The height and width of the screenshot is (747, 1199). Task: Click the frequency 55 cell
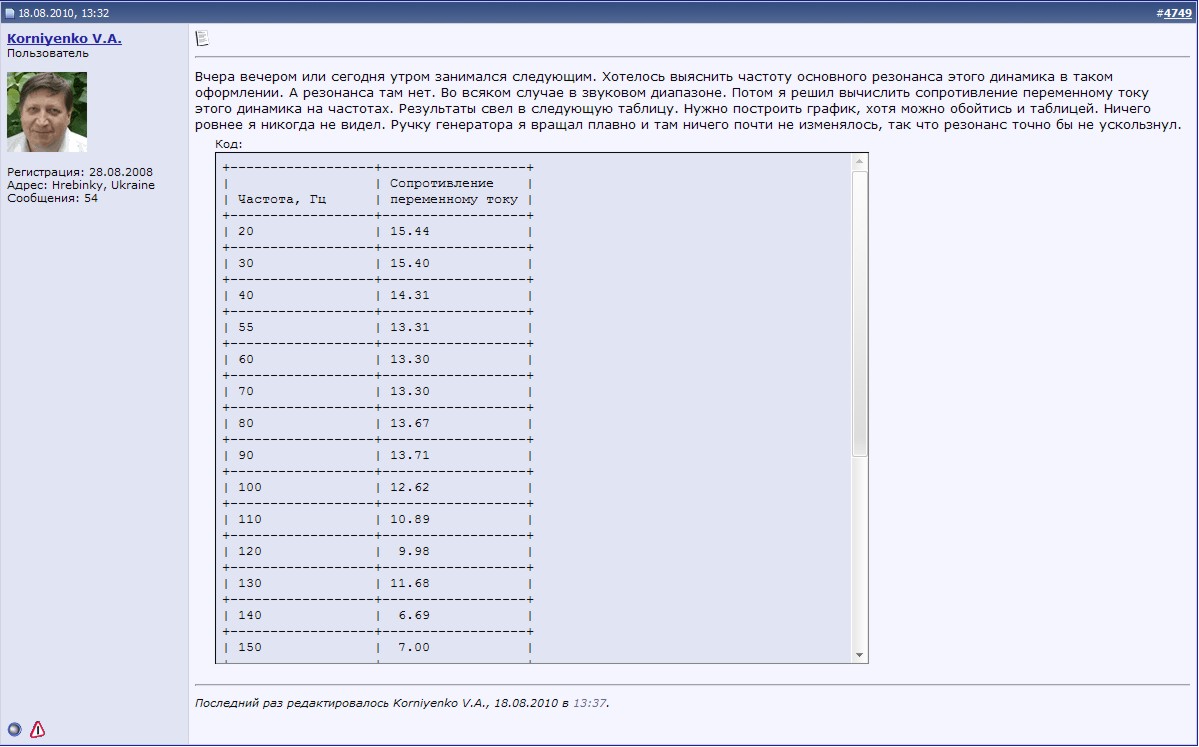tap(245, 327)
